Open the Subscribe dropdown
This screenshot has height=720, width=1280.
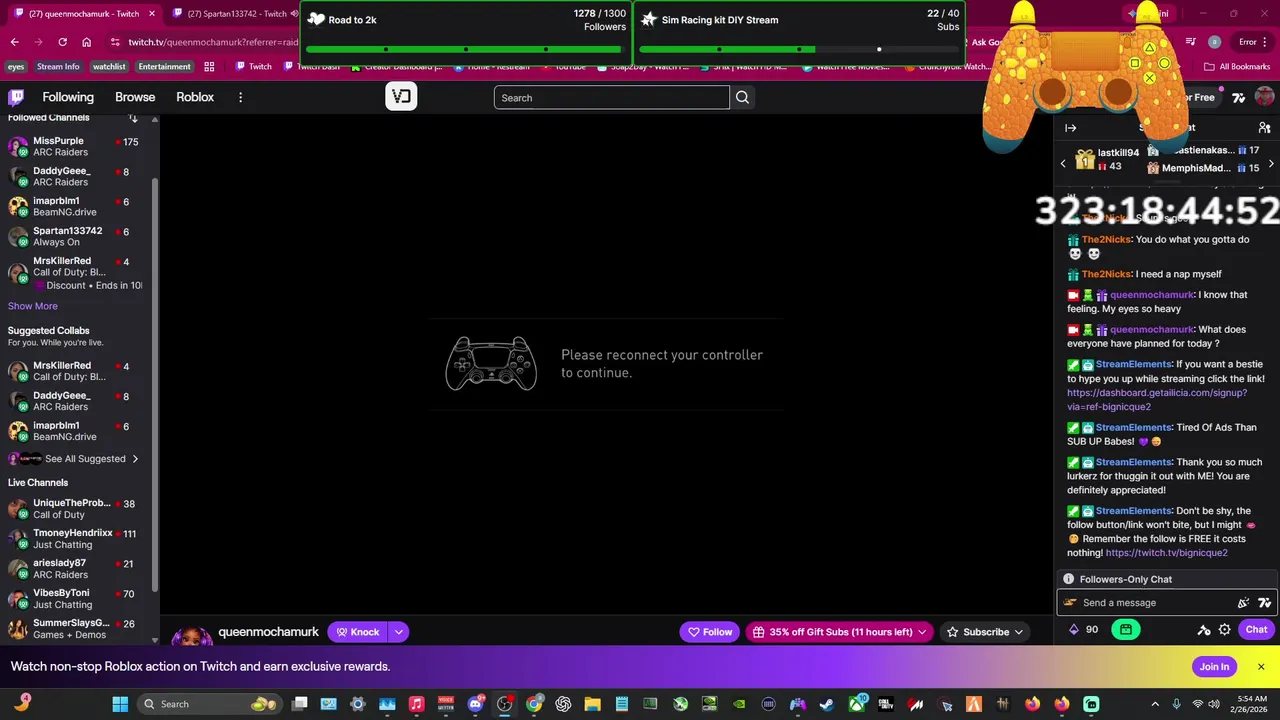(x=985, y=632)
